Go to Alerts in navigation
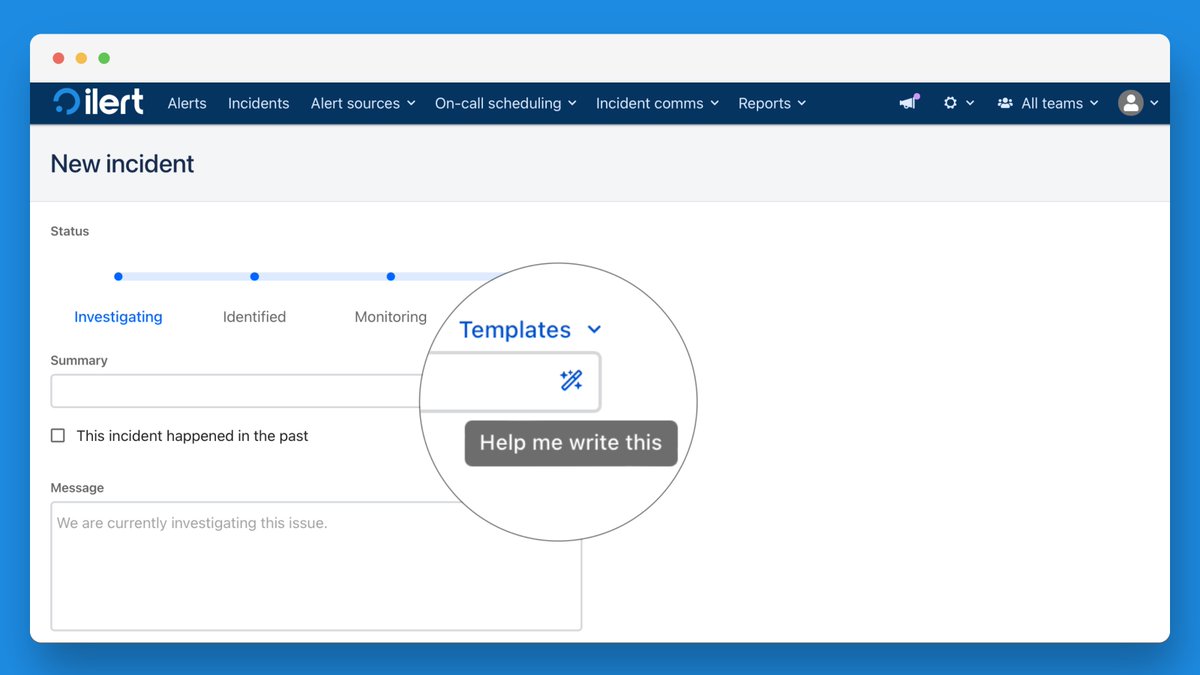Screen dimensions: 1200x675 (x=187, y=103)
